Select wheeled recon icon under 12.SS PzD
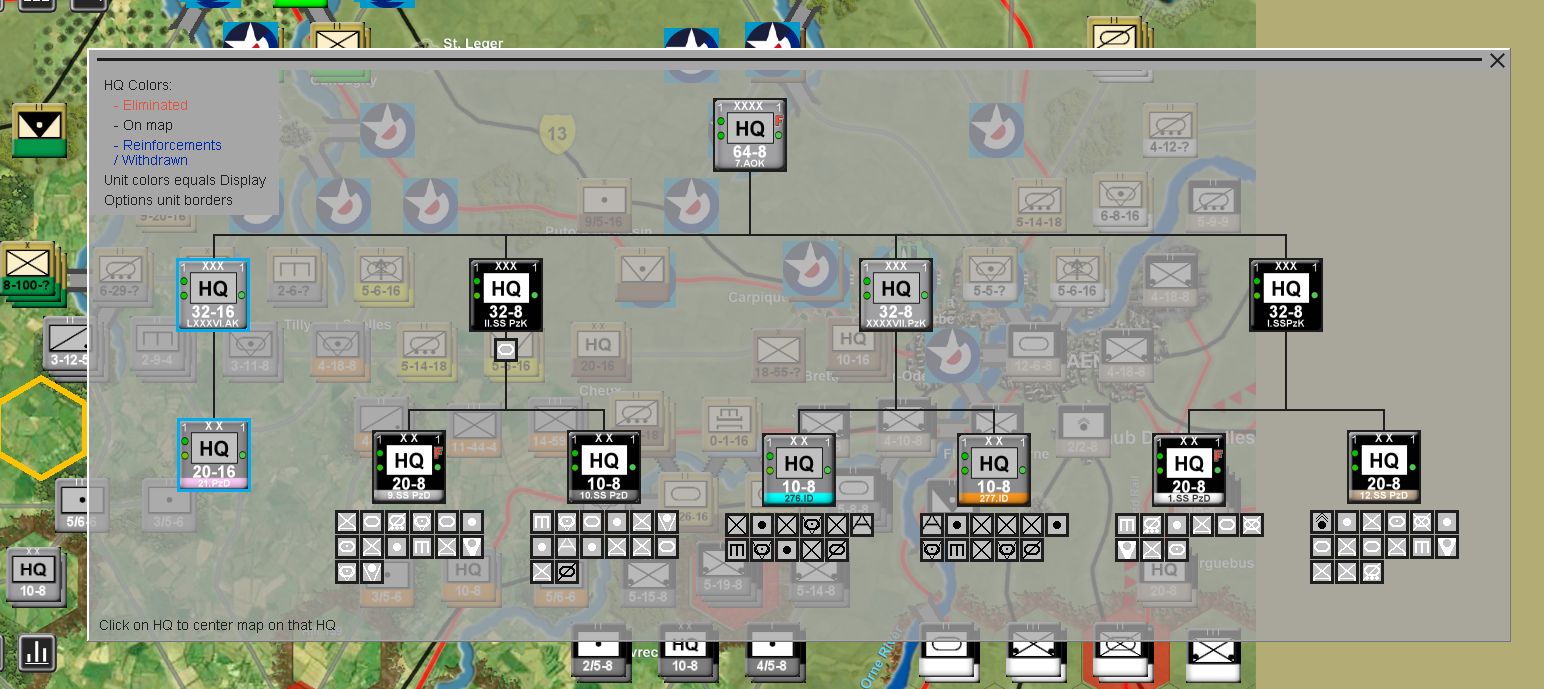The width and height of the screenshot is (1544, 689). pos(1372,572)
